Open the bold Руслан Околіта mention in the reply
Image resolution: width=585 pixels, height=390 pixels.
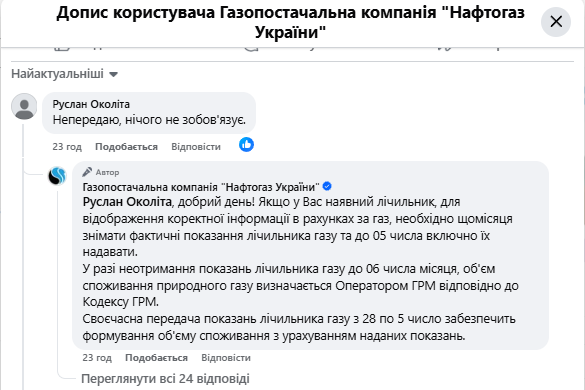point(127,202)
